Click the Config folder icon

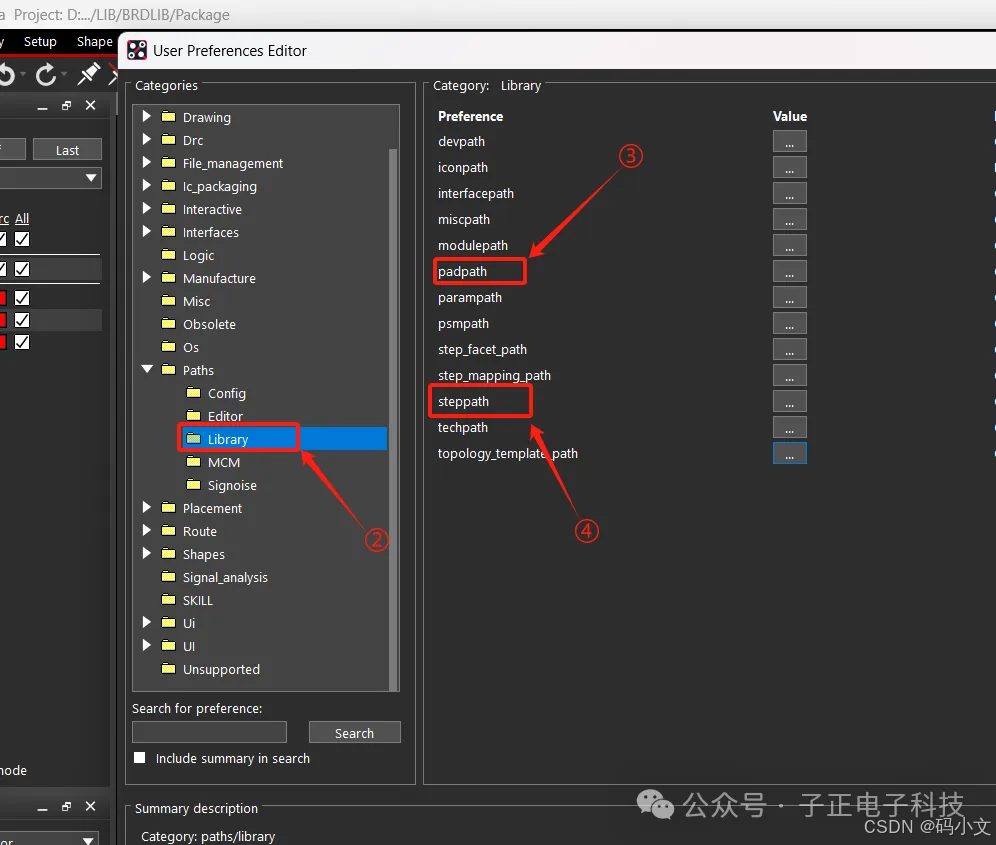pos(193,393)
